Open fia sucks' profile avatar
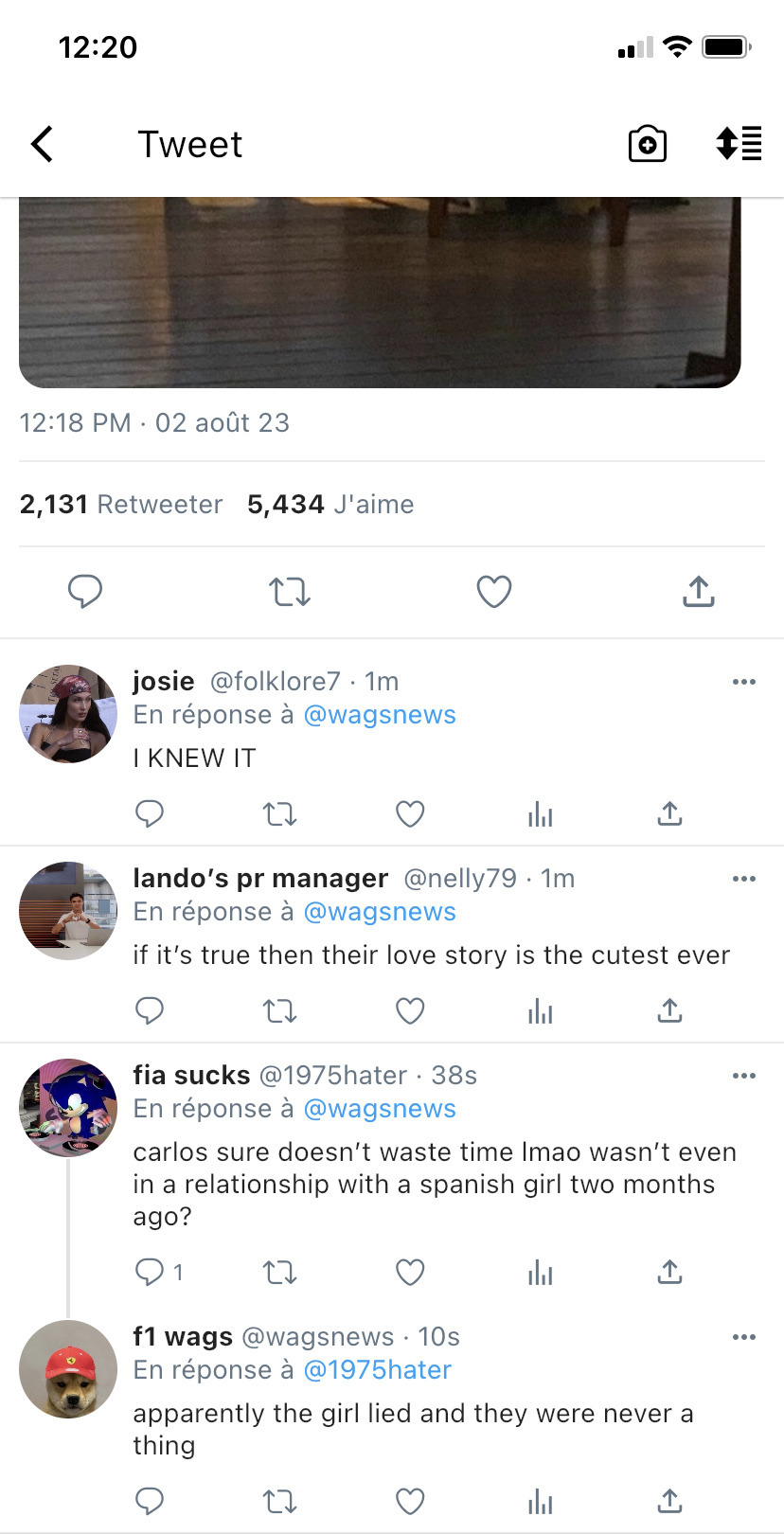This screenshot has height=1534, width=784. coord(68,1108)
